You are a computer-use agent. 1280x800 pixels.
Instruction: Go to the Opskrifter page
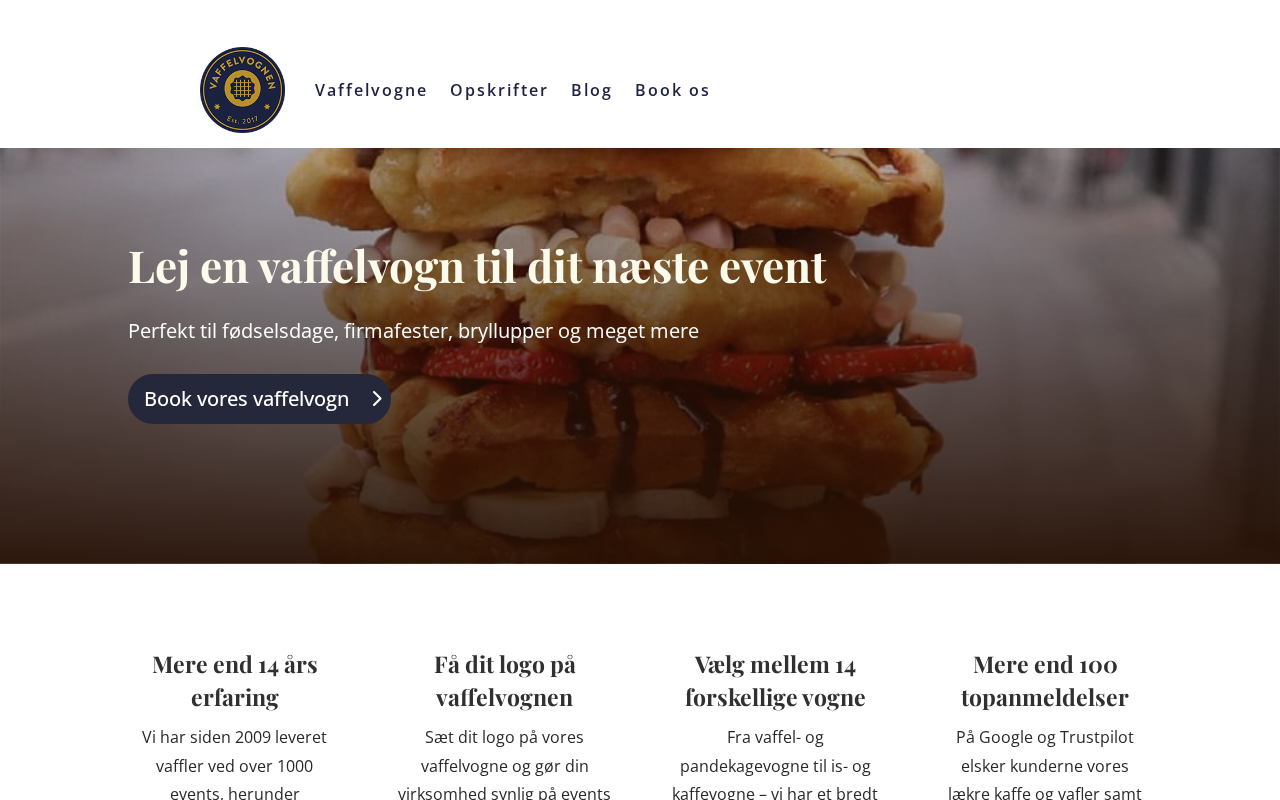point(499,90)
